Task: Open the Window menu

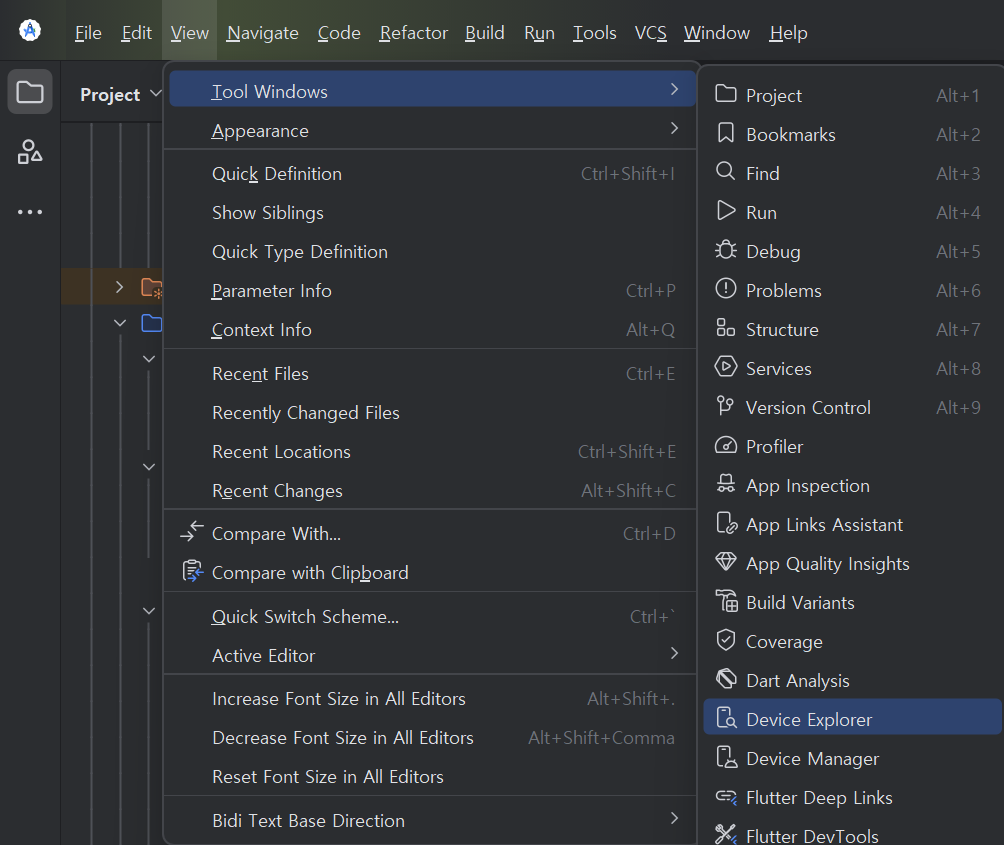Action: pos(717,33)
